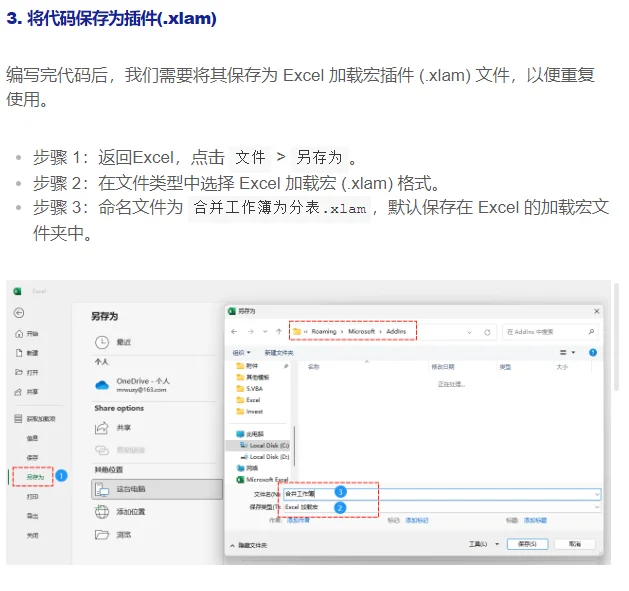Expand the view options dropdown arrow
The width and height of the screenshot is (629, 591).
(573, 352)
